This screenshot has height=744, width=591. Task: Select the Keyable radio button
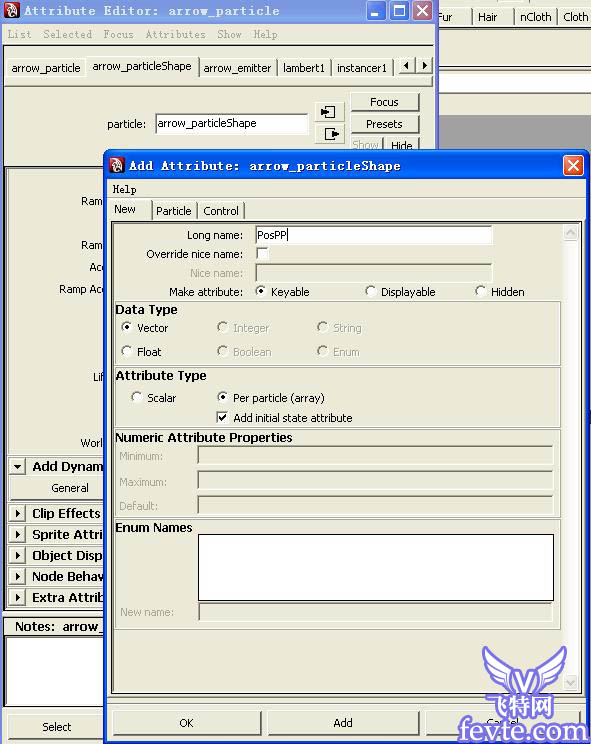(260, 291)
